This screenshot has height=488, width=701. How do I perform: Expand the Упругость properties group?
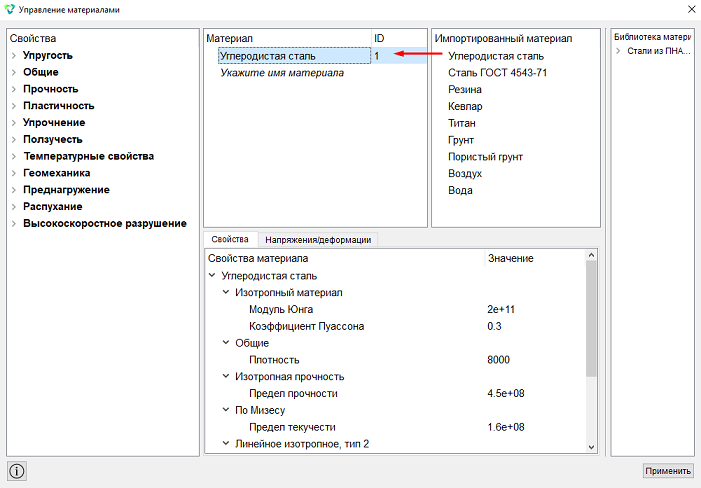[x=14, y=55]
